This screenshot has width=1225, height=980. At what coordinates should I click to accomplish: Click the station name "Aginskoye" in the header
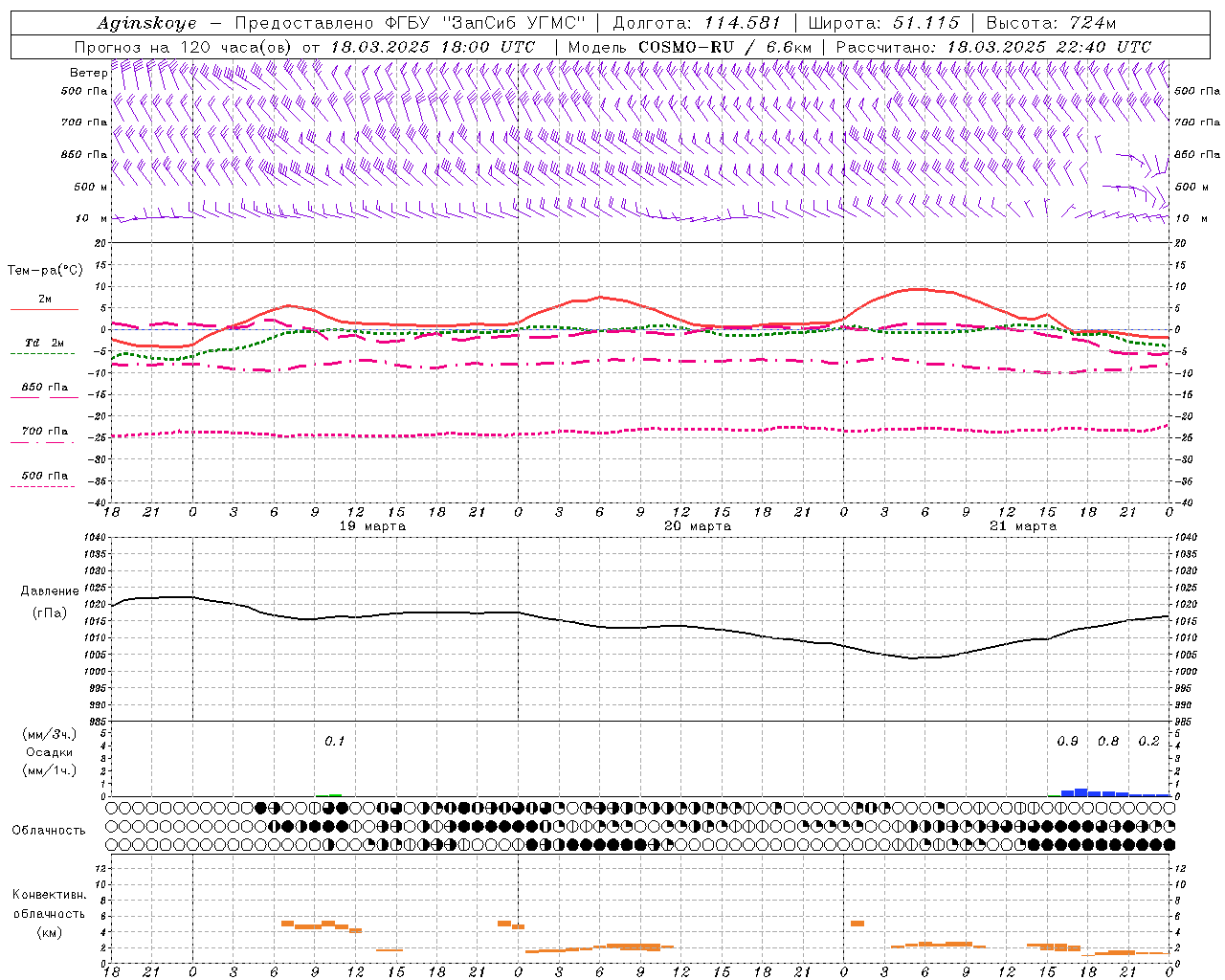point(146,23)
